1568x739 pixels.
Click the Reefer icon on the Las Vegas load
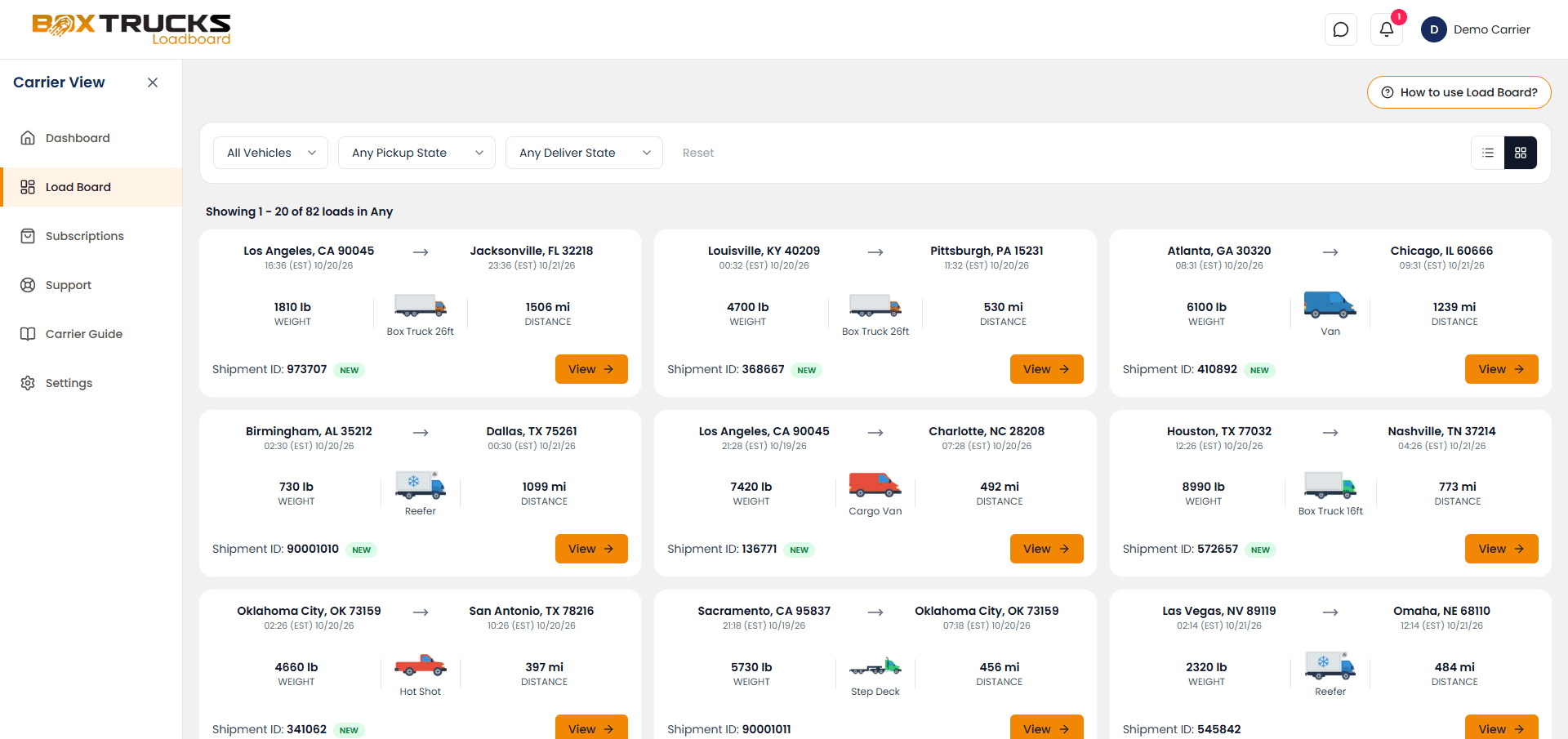pyautogui.click(x=1330, y=666)
